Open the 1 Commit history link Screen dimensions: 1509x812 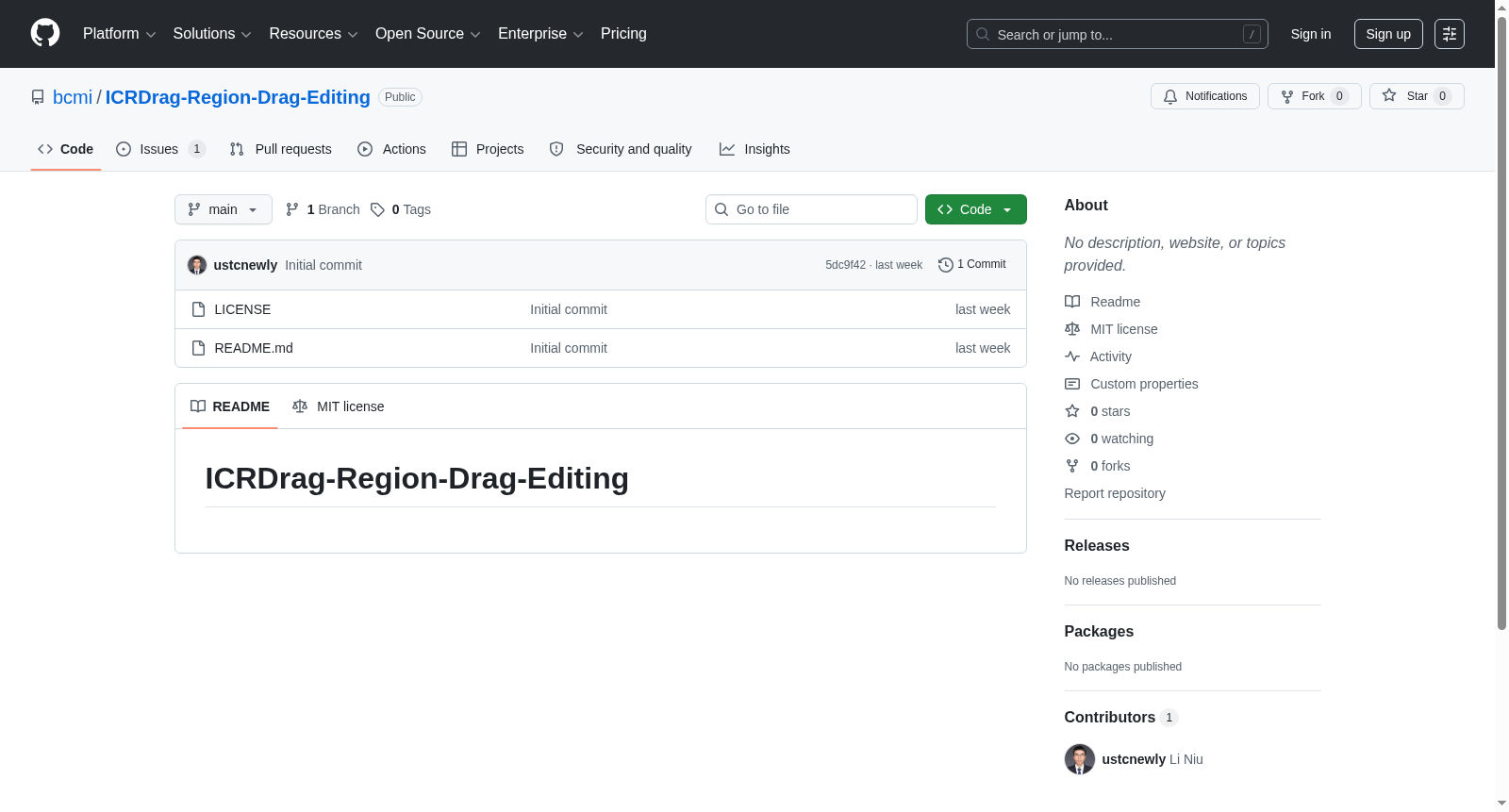click(x=972, y=265)
